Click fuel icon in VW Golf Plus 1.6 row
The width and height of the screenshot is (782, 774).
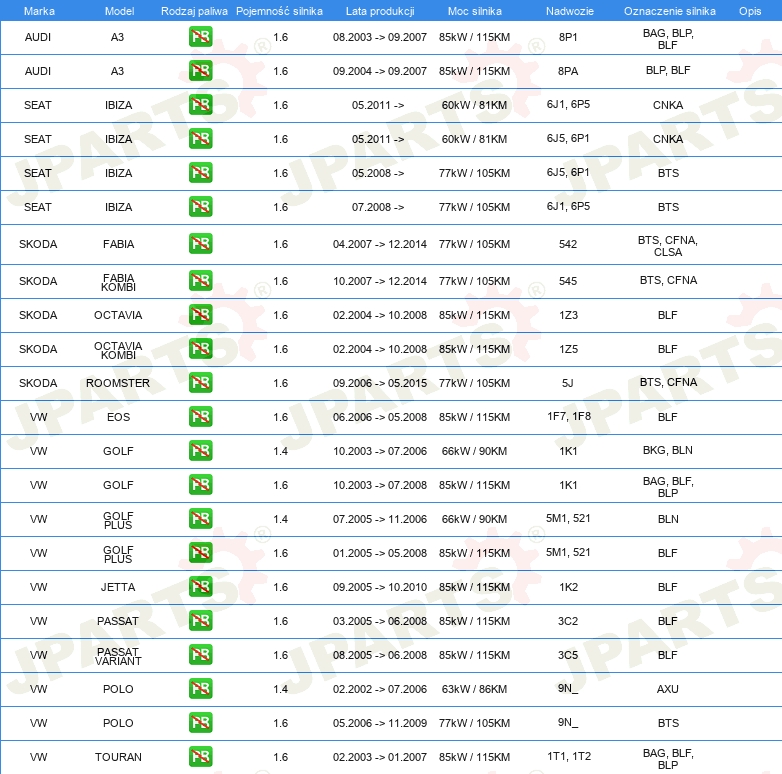pos(200,553)
